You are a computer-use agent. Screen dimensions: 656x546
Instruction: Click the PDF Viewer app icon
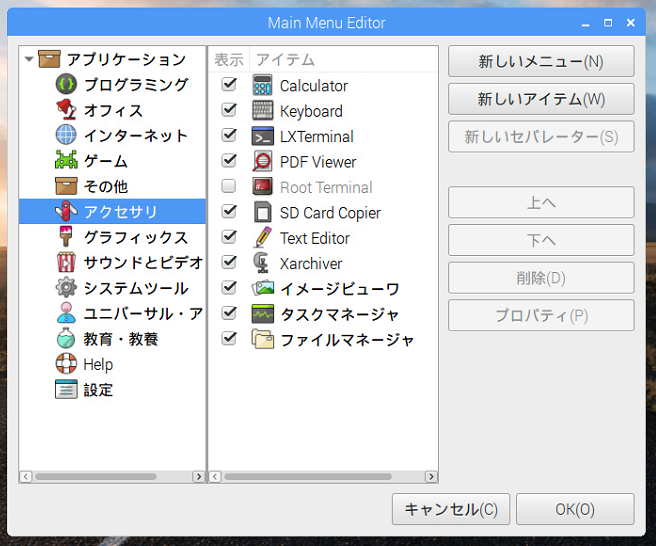pyautogui.click(x=263, y=161)
